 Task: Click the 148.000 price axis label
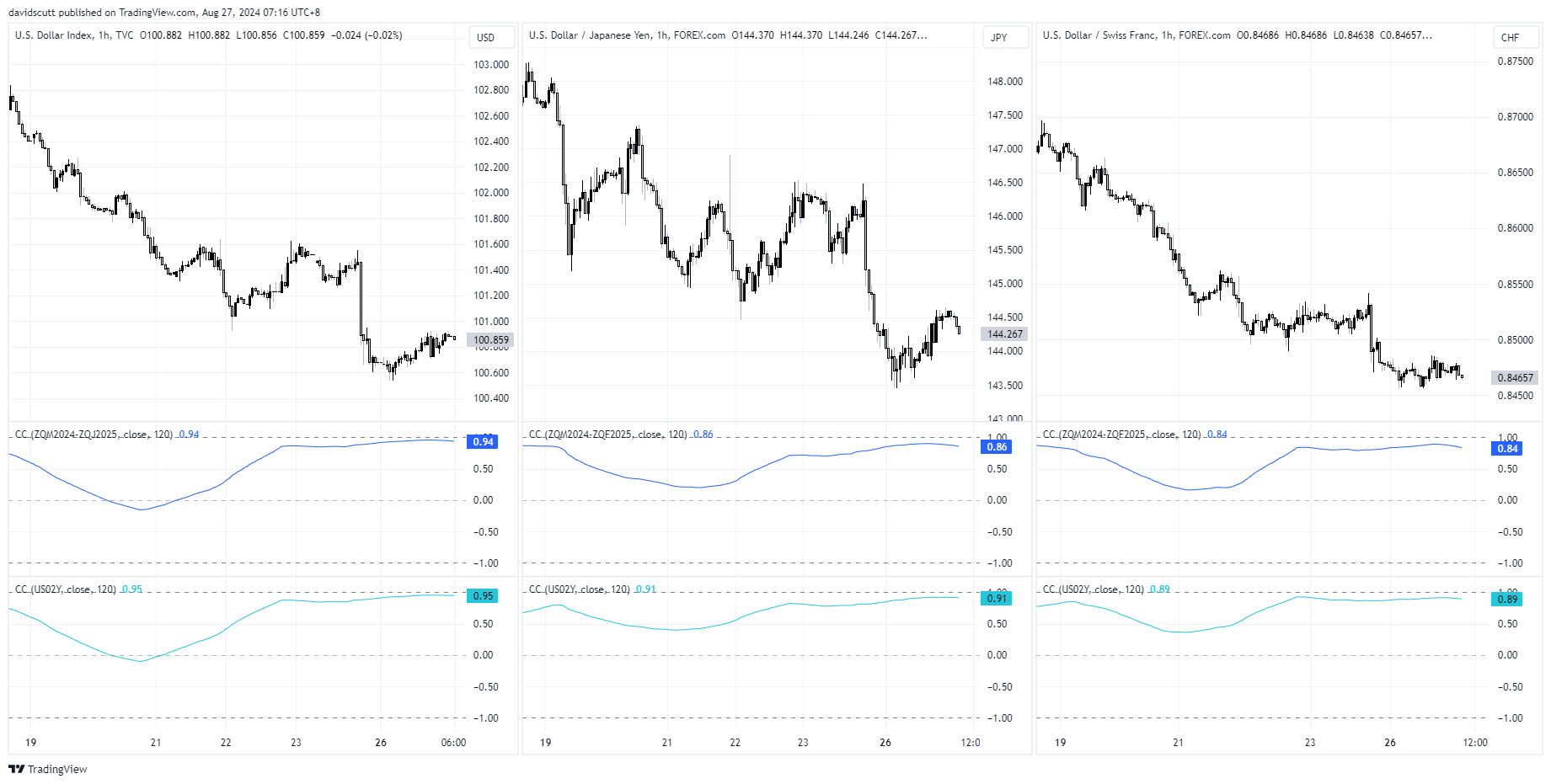point(1005,82)
